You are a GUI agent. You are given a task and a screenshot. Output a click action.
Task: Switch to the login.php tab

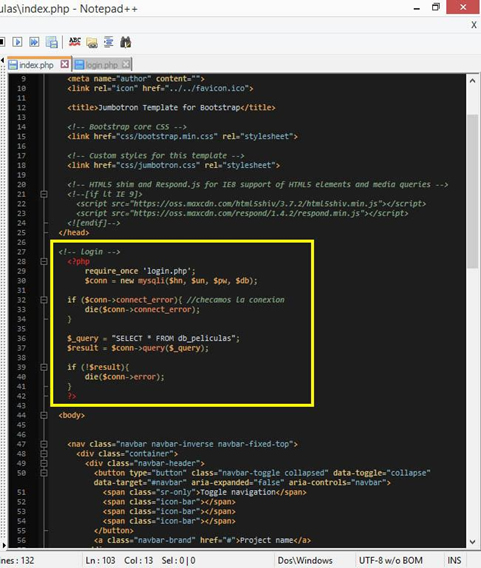[102, 65]
